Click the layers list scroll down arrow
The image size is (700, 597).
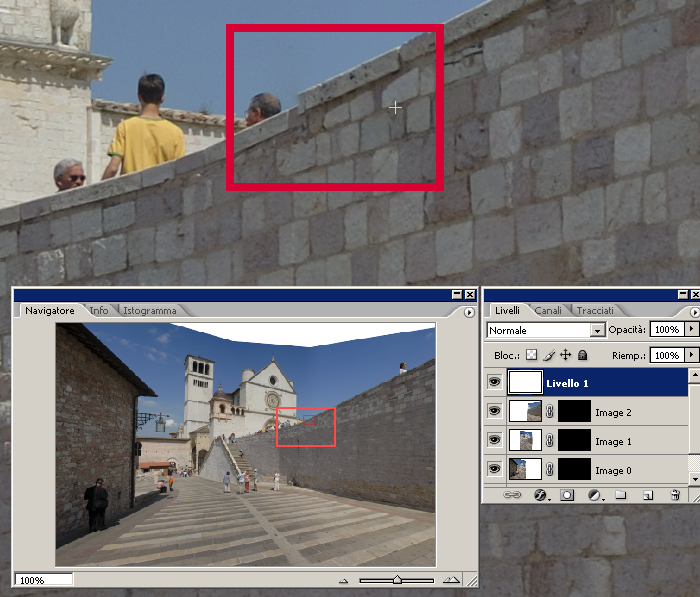pyautogui.click(x=695, y=479)
